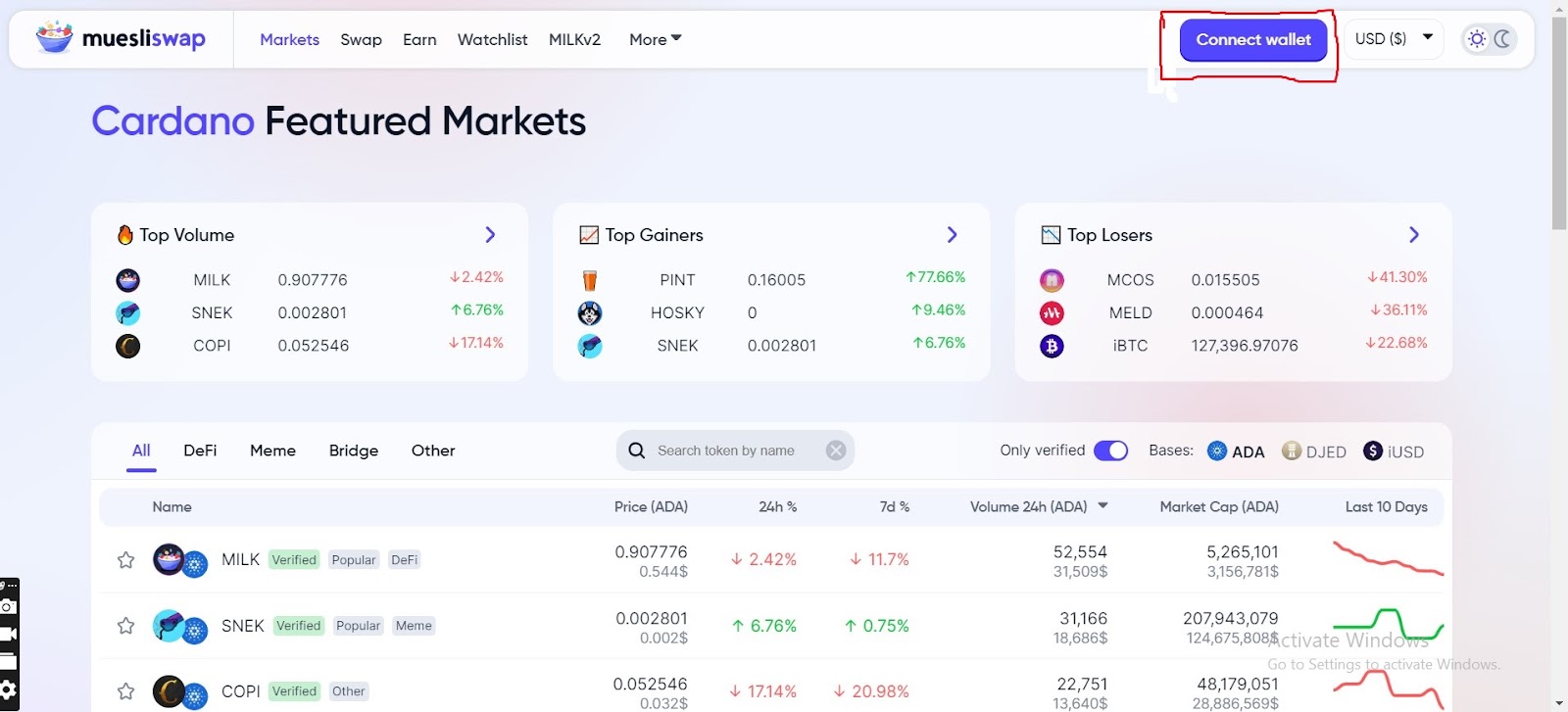Open the Markets page
Image resolution: width=1568 pixels, height=712 pixels.
(x=289, y=39)
